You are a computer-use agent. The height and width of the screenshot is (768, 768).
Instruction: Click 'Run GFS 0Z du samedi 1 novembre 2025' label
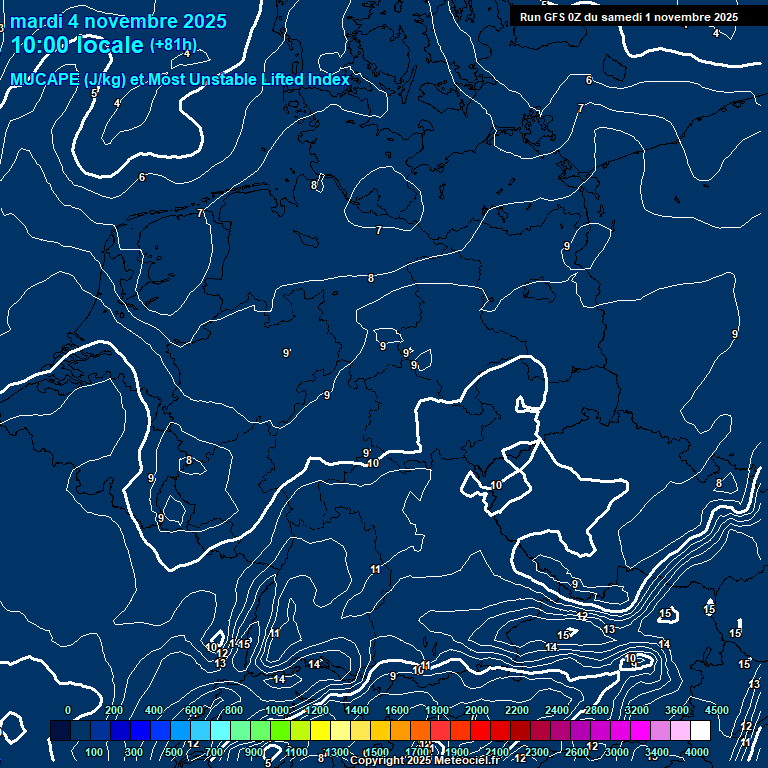(629, 17)
